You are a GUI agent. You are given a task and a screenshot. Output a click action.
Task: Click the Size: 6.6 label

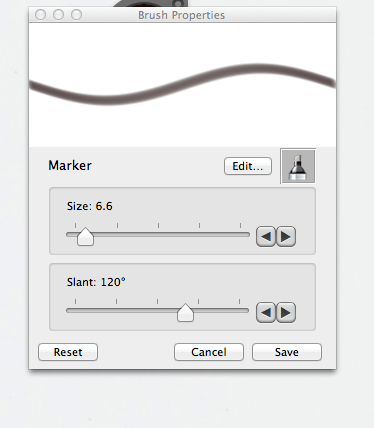(90, 206)
